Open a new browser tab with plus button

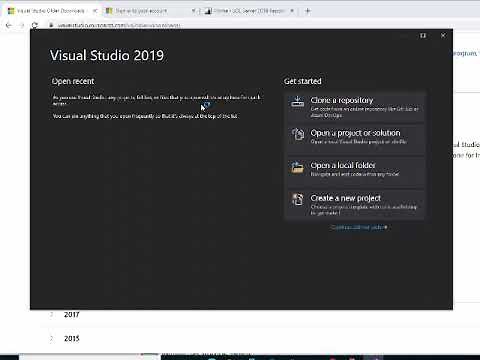click(308, 11)
